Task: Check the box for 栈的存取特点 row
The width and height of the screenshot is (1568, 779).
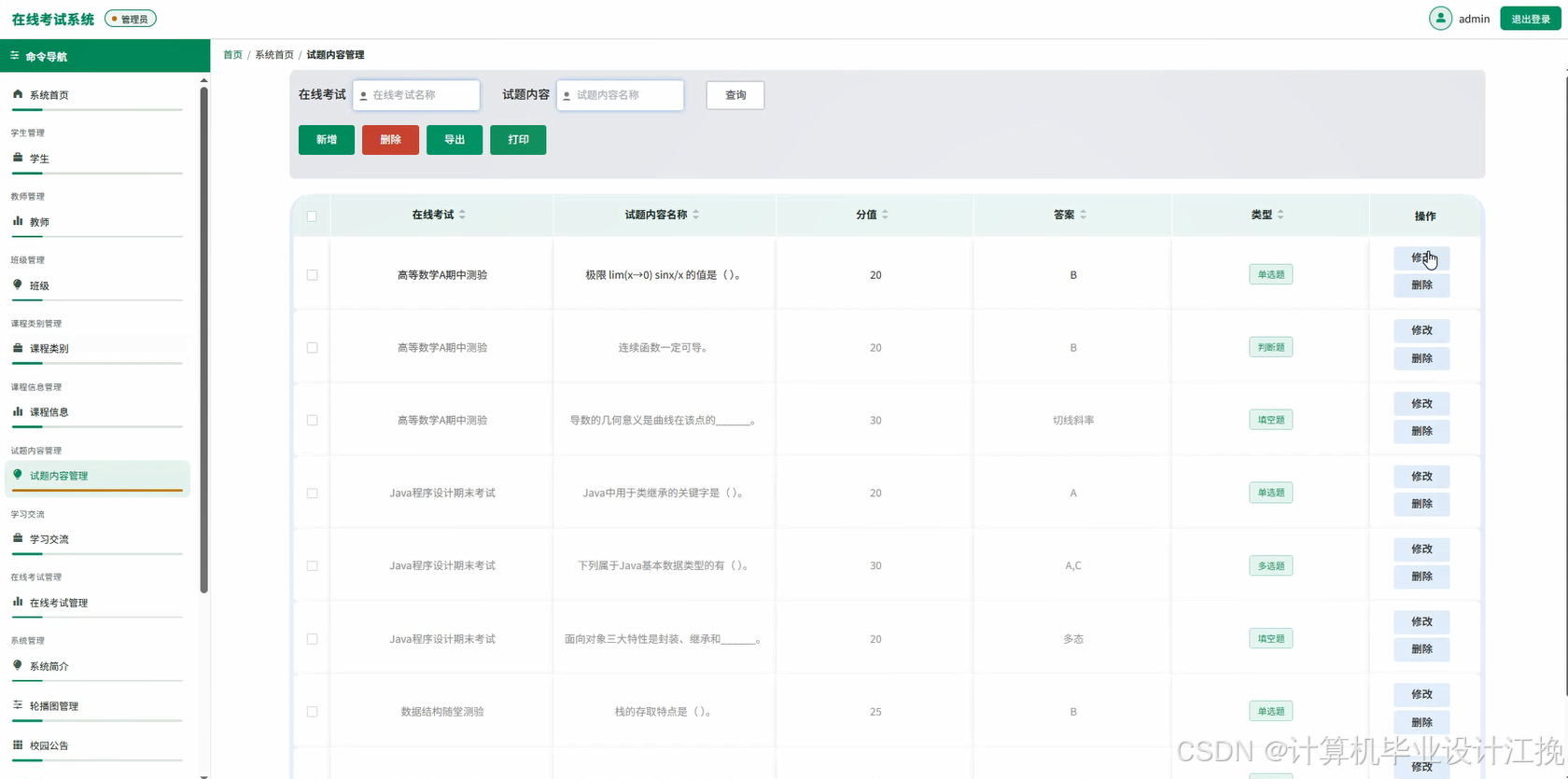Action: point(312,712)
